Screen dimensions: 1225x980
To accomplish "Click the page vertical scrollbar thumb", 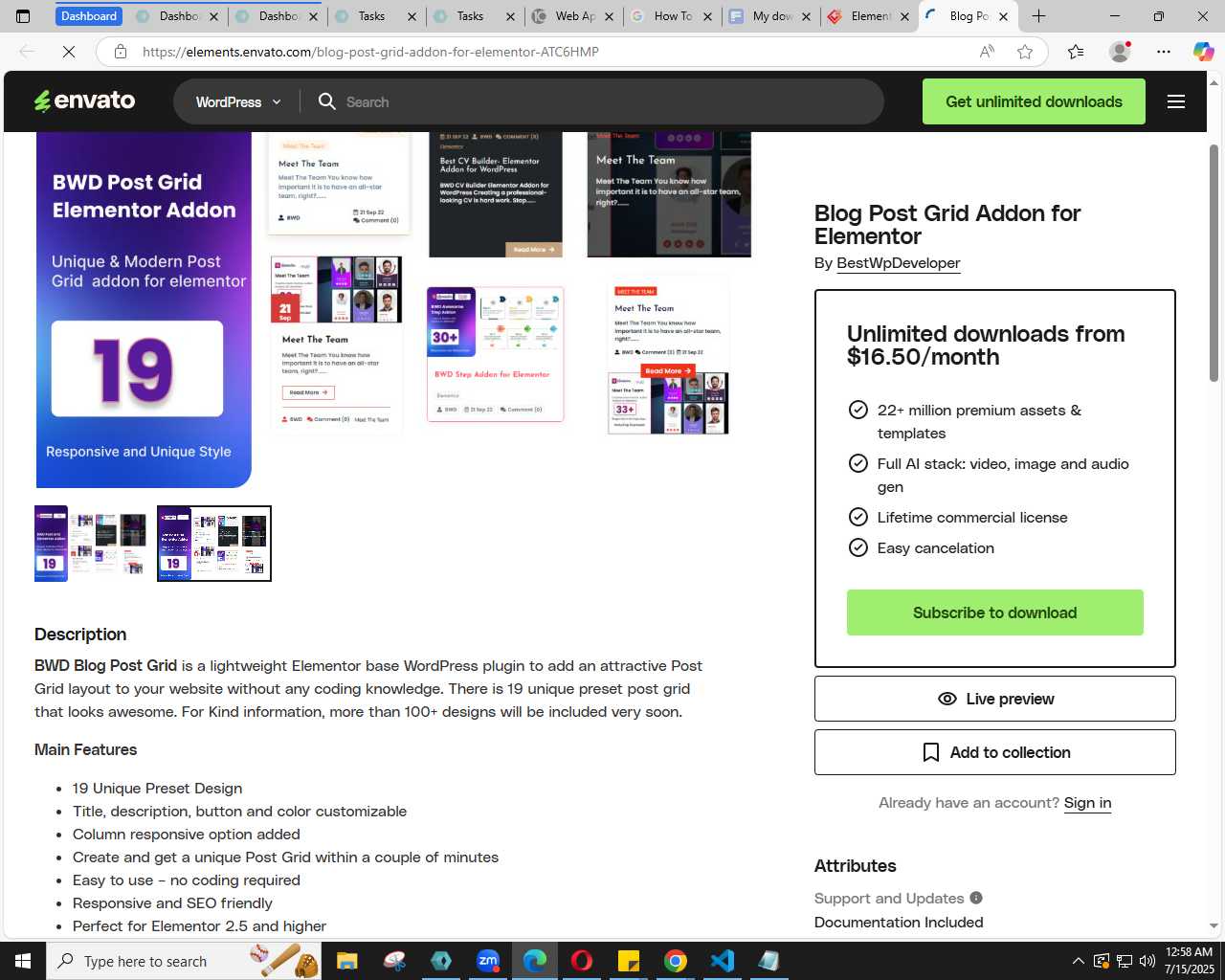I will tap(1214, 263).
